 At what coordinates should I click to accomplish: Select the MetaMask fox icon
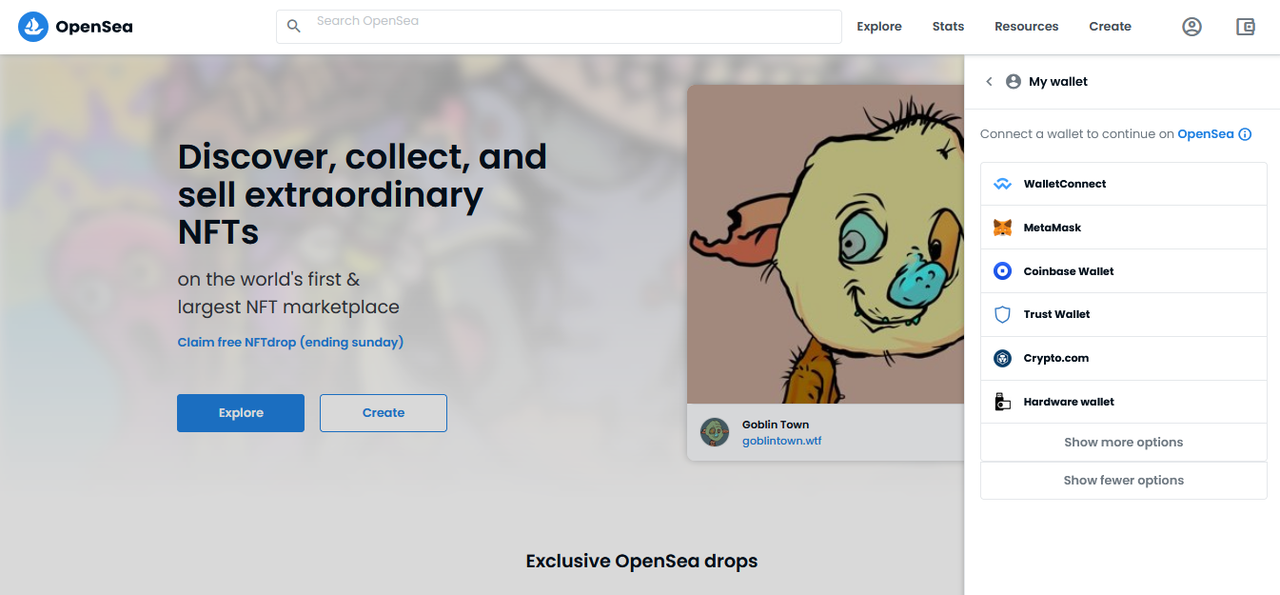pyautogui.click(x=1002, y=228)
